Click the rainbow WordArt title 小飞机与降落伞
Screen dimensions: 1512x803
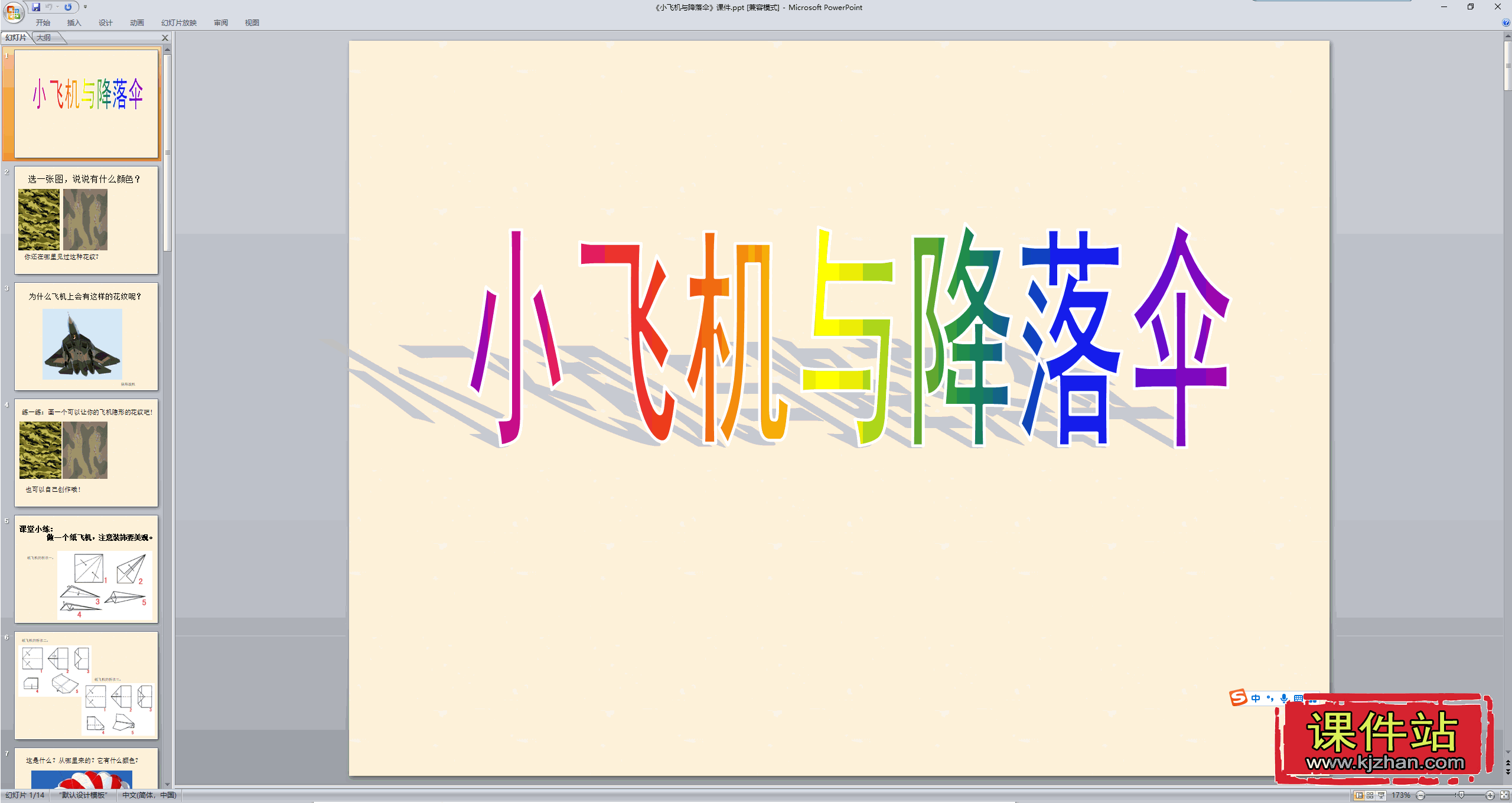(x=849, y=337)
